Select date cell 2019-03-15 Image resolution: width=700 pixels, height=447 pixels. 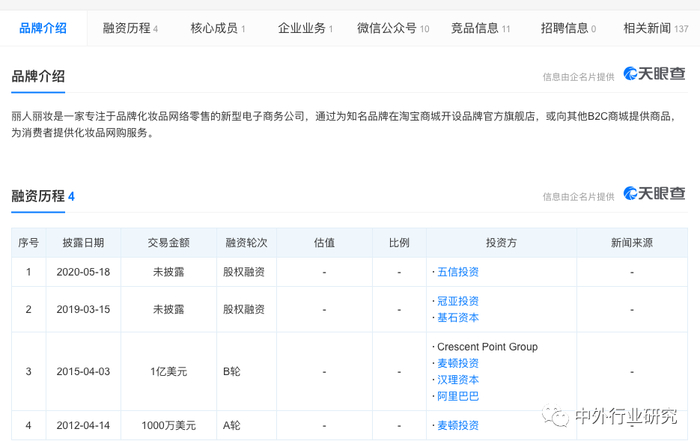[x=83, y=309]
